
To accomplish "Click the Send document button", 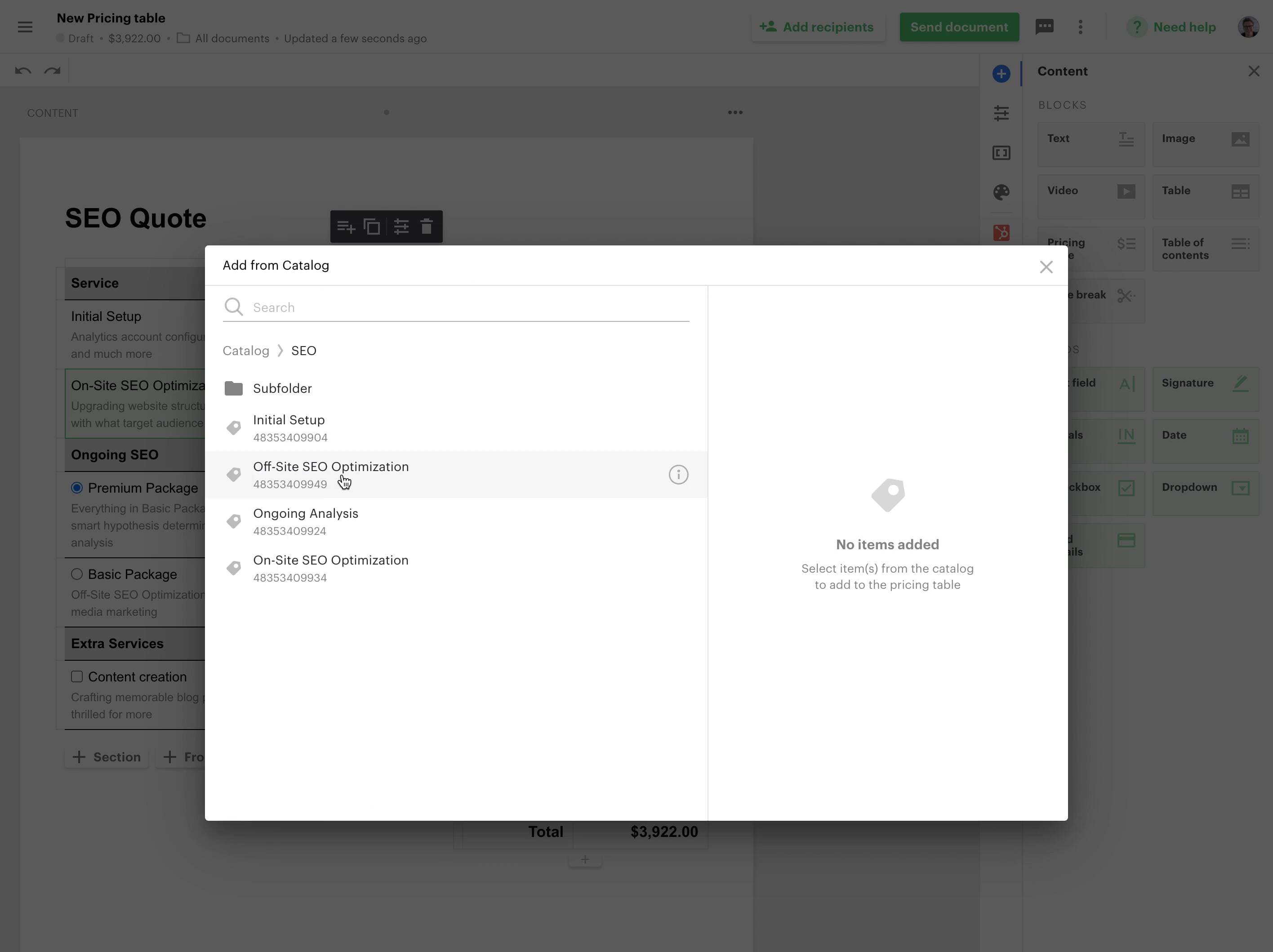I will [959, 27].
